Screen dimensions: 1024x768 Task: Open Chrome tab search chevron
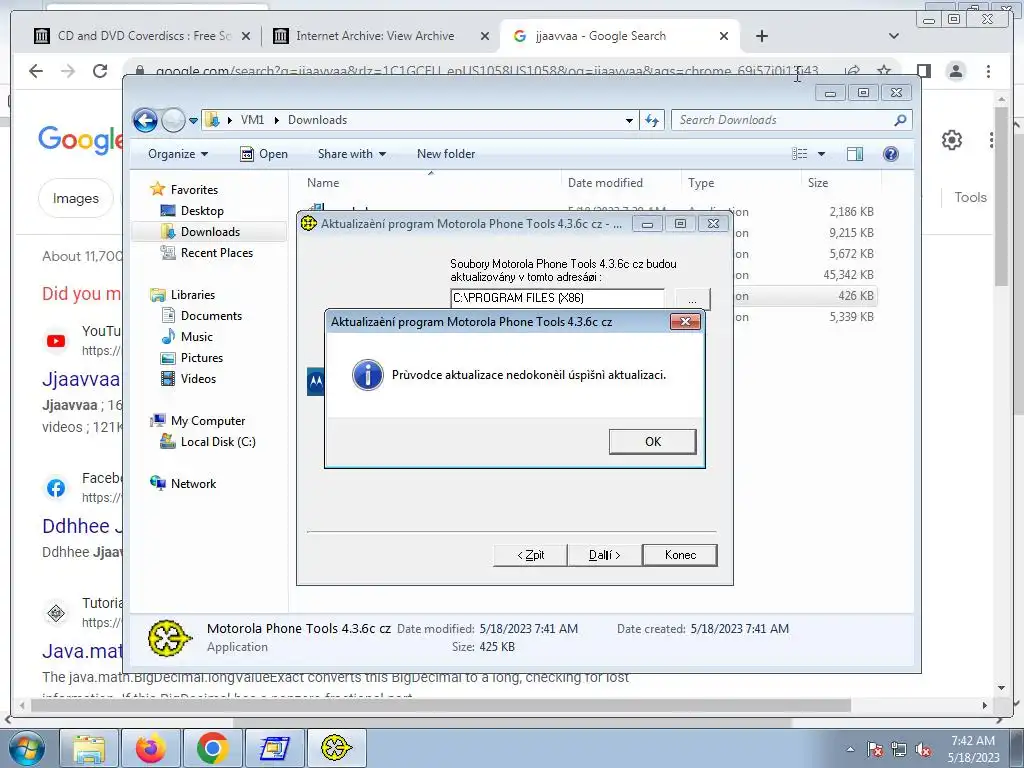[893, 36]
